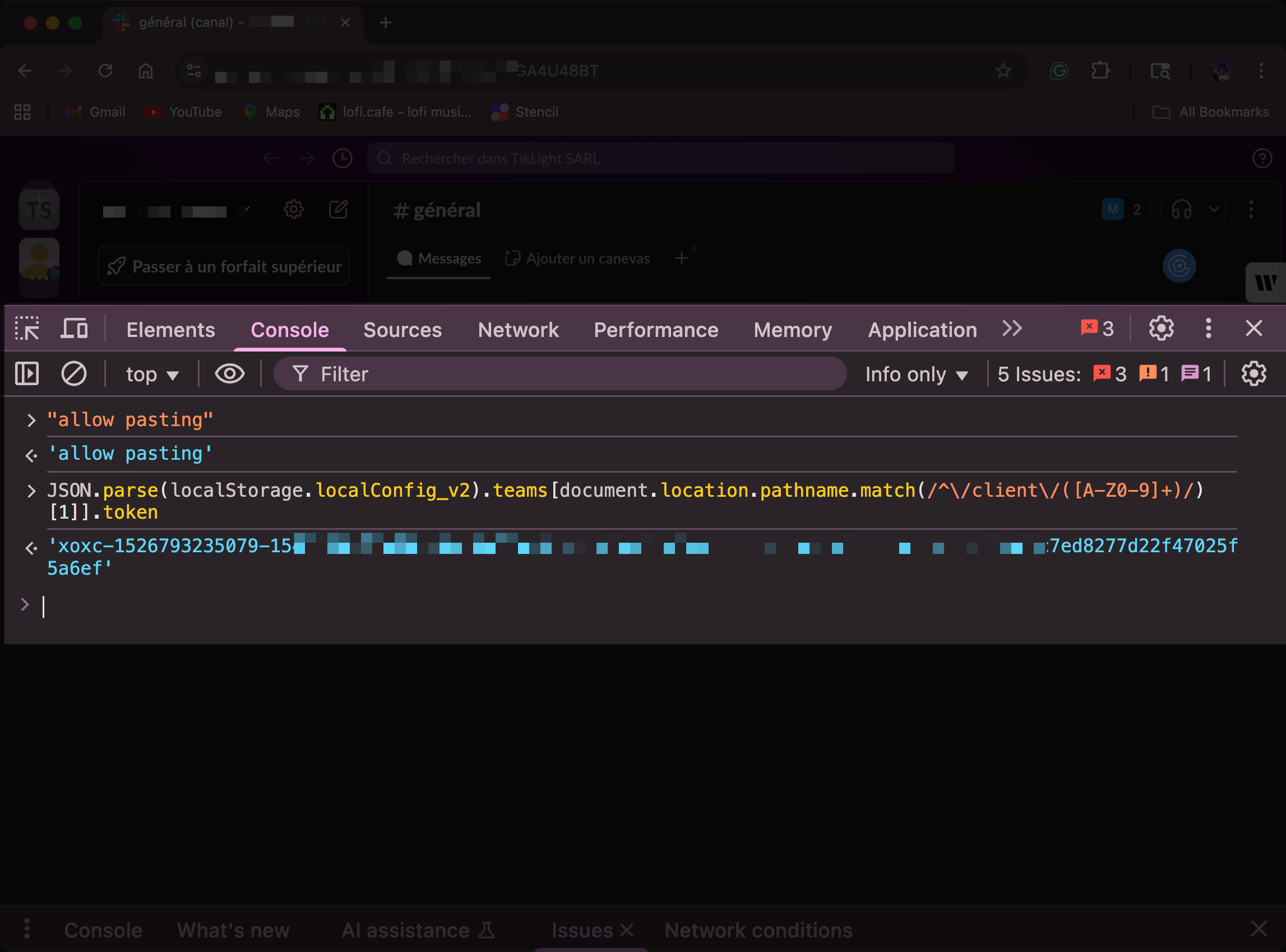
Task: Open the What's new tab
Action: [233, 930]
